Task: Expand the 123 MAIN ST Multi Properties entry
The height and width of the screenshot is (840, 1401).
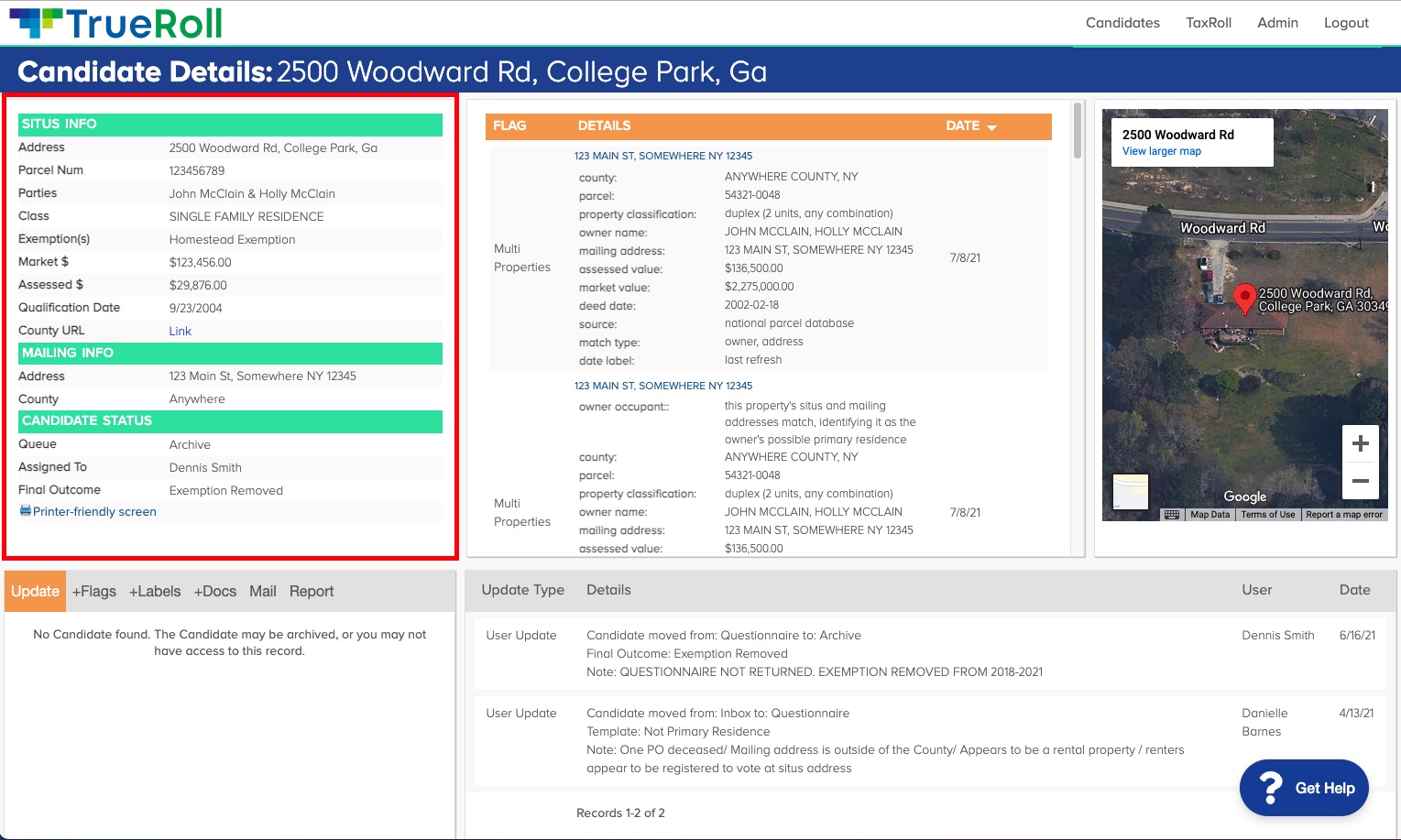Action: pyautogui.click(x=662, y=156)
